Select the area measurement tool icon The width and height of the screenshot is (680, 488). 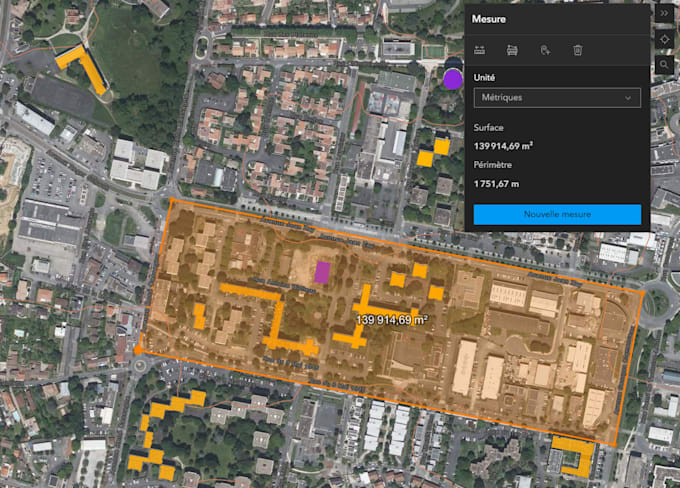click(512, 50)
